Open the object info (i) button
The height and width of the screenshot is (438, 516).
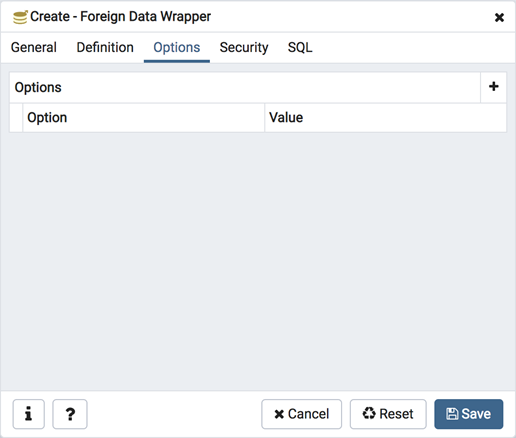(x=29, y=414)
